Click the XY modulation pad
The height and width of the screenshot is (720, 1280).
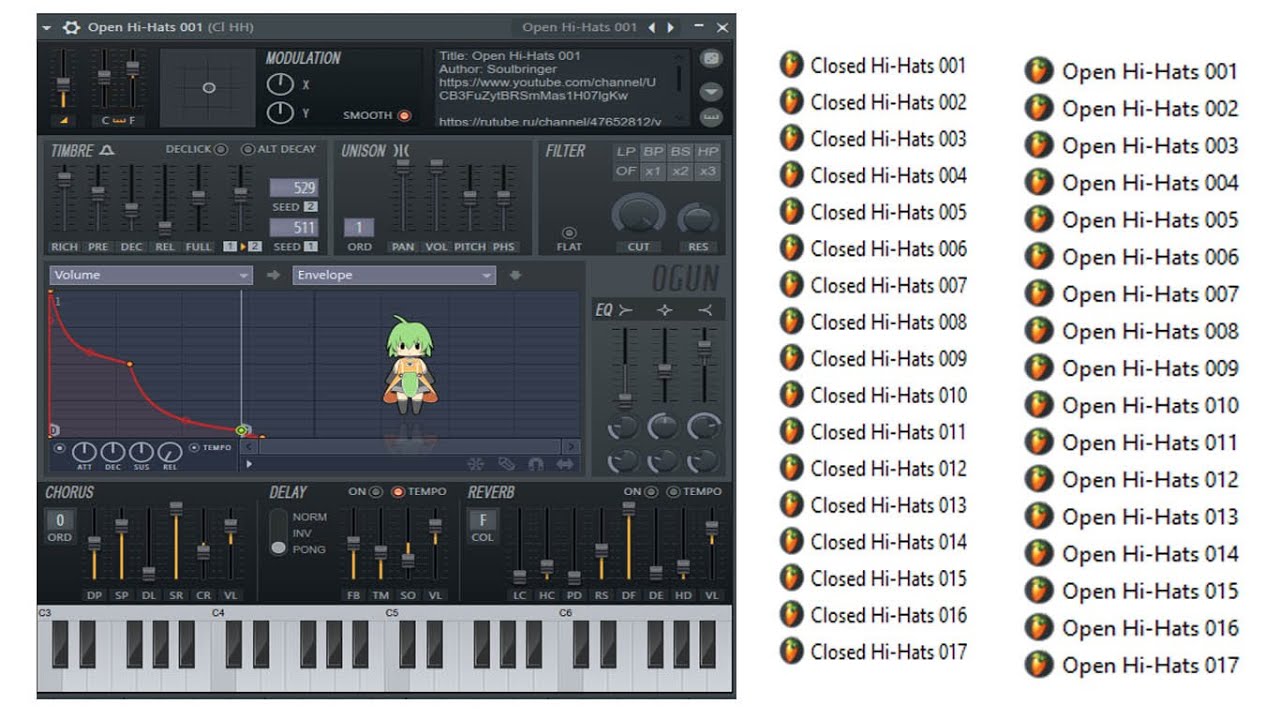[x=208, y=88]
